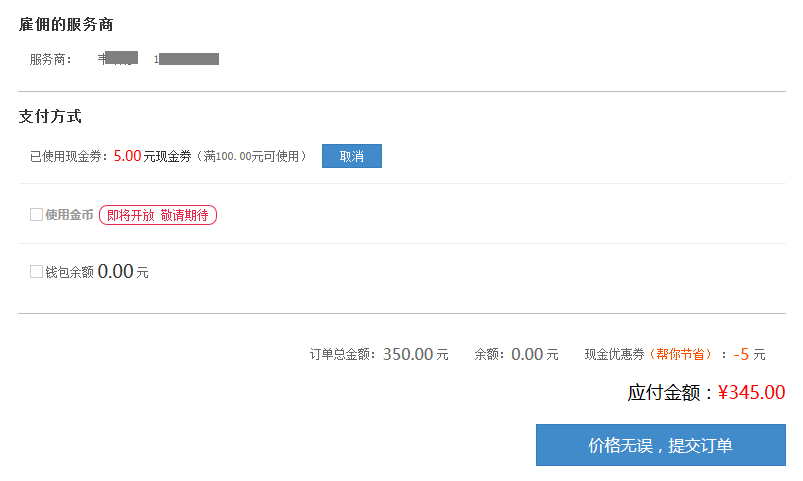Click the 支付方式 section heading
The width and height of the screenshot is (803, 481).
[50, 116]
